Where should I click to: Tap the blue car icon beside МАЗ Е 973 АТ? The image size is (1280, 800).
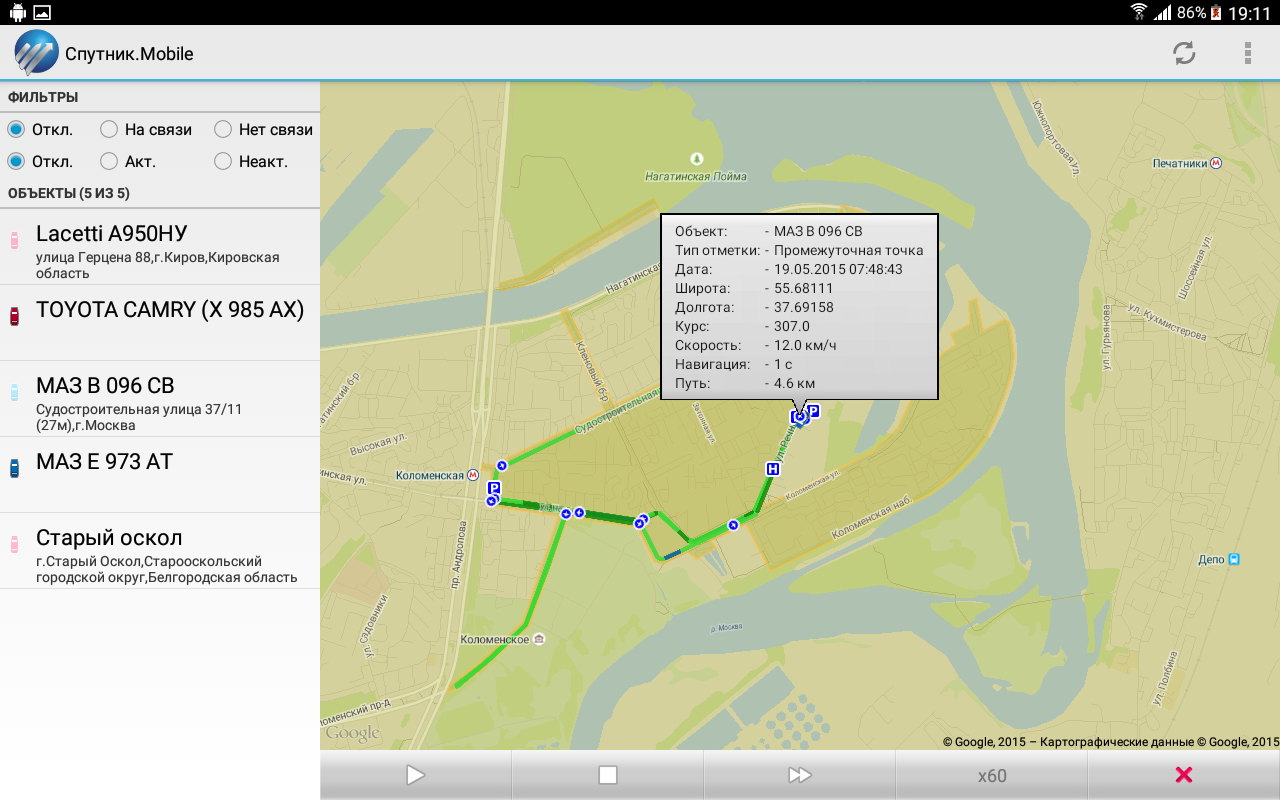pos(14,468)
